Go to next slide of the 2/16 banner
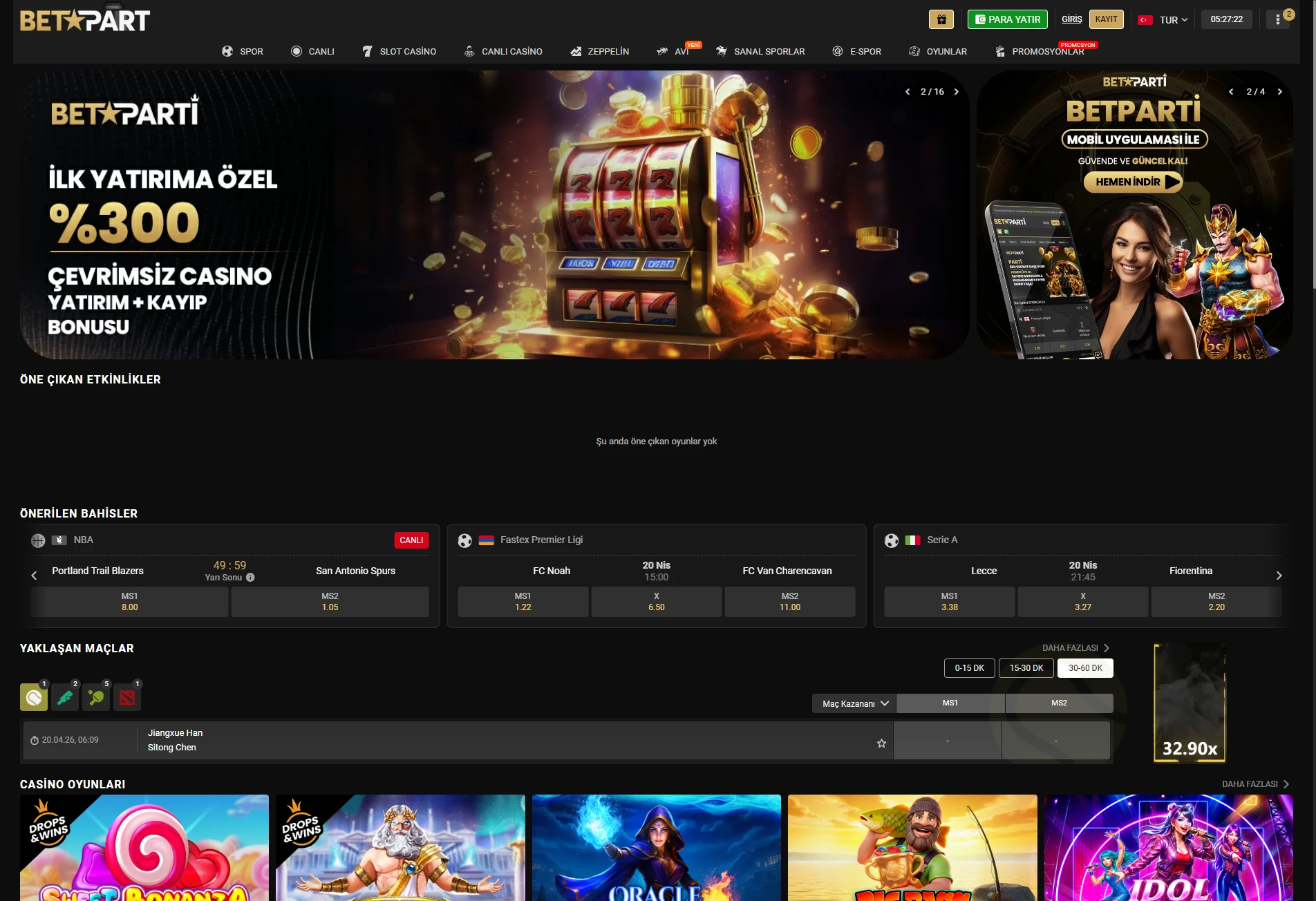 click(957, 92)
